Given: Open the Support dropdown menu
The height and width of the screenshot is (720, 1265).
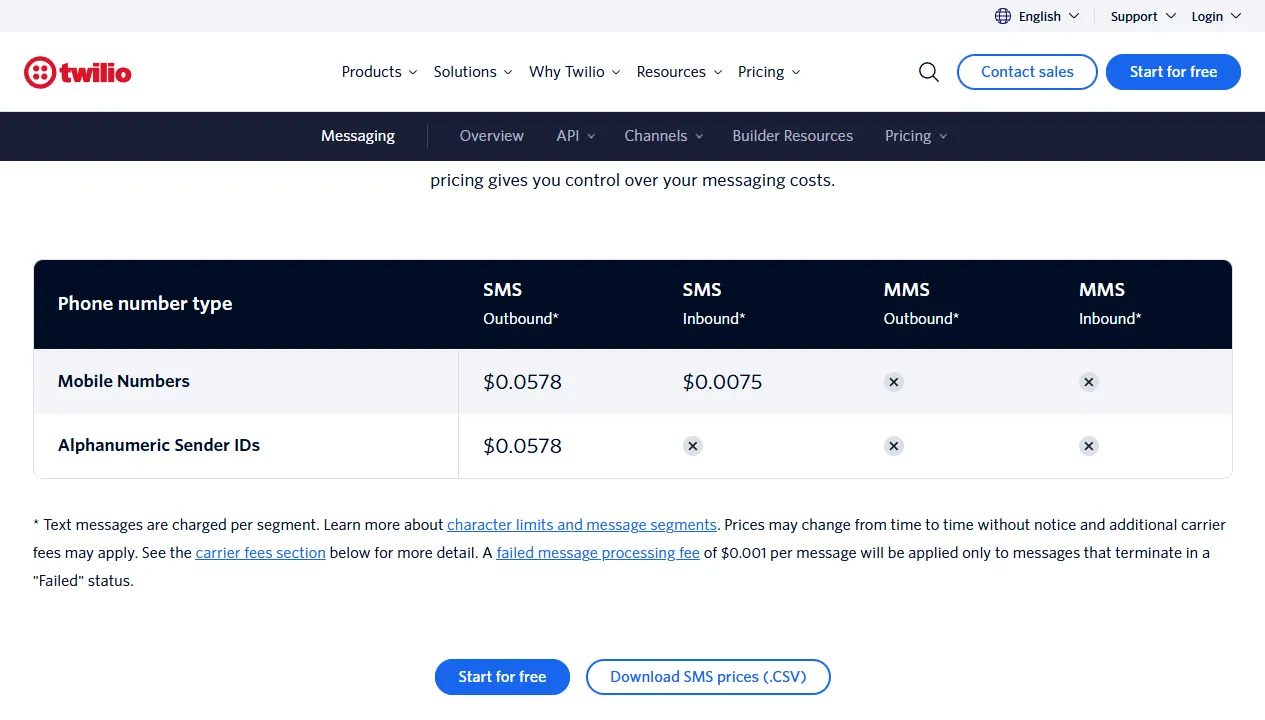Looking at the screenshot, I should [x=1143, y=16].
